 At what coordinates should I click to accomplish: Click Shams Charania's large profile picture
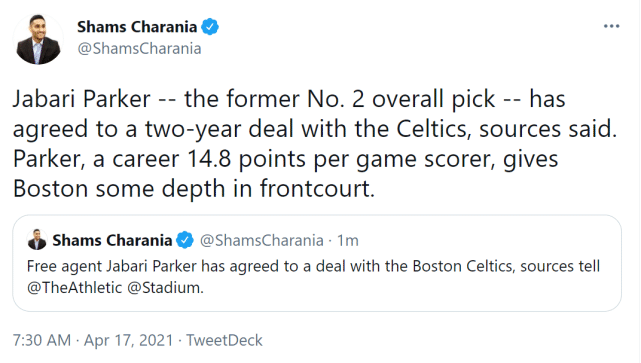tap(38, 39)
